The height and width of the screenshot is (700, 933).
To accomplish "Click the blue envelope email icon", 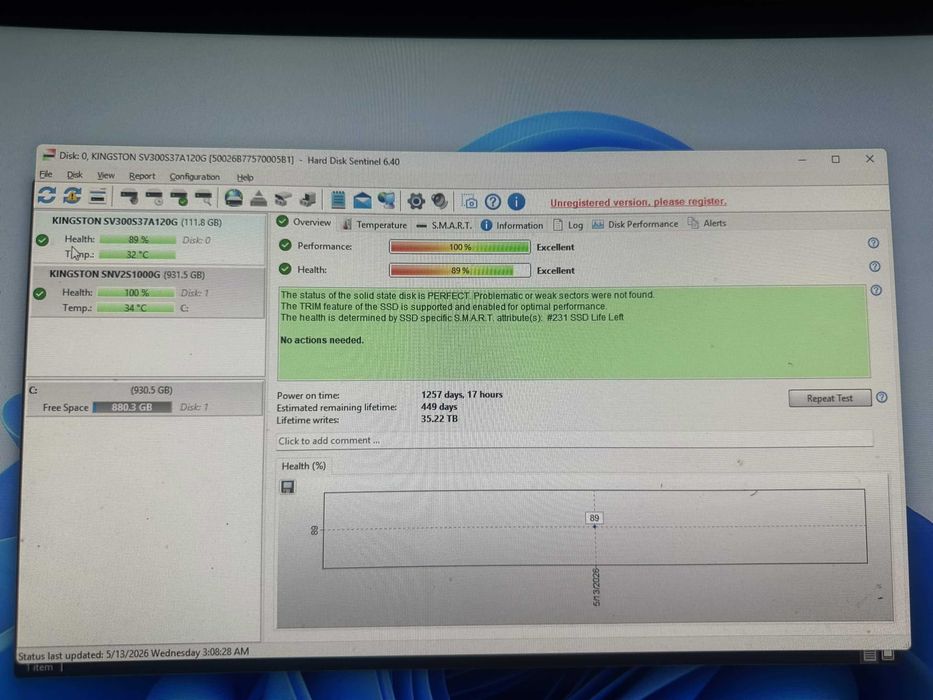I will click(x=362, y=201).
